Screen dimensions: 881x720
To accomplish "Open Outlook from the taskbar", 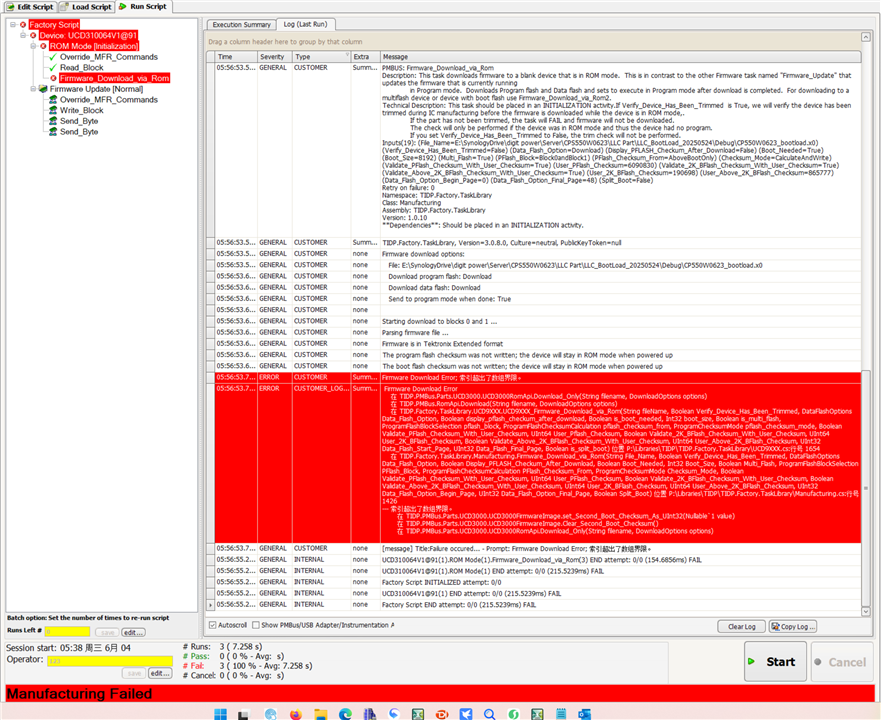I will point(585,714).
